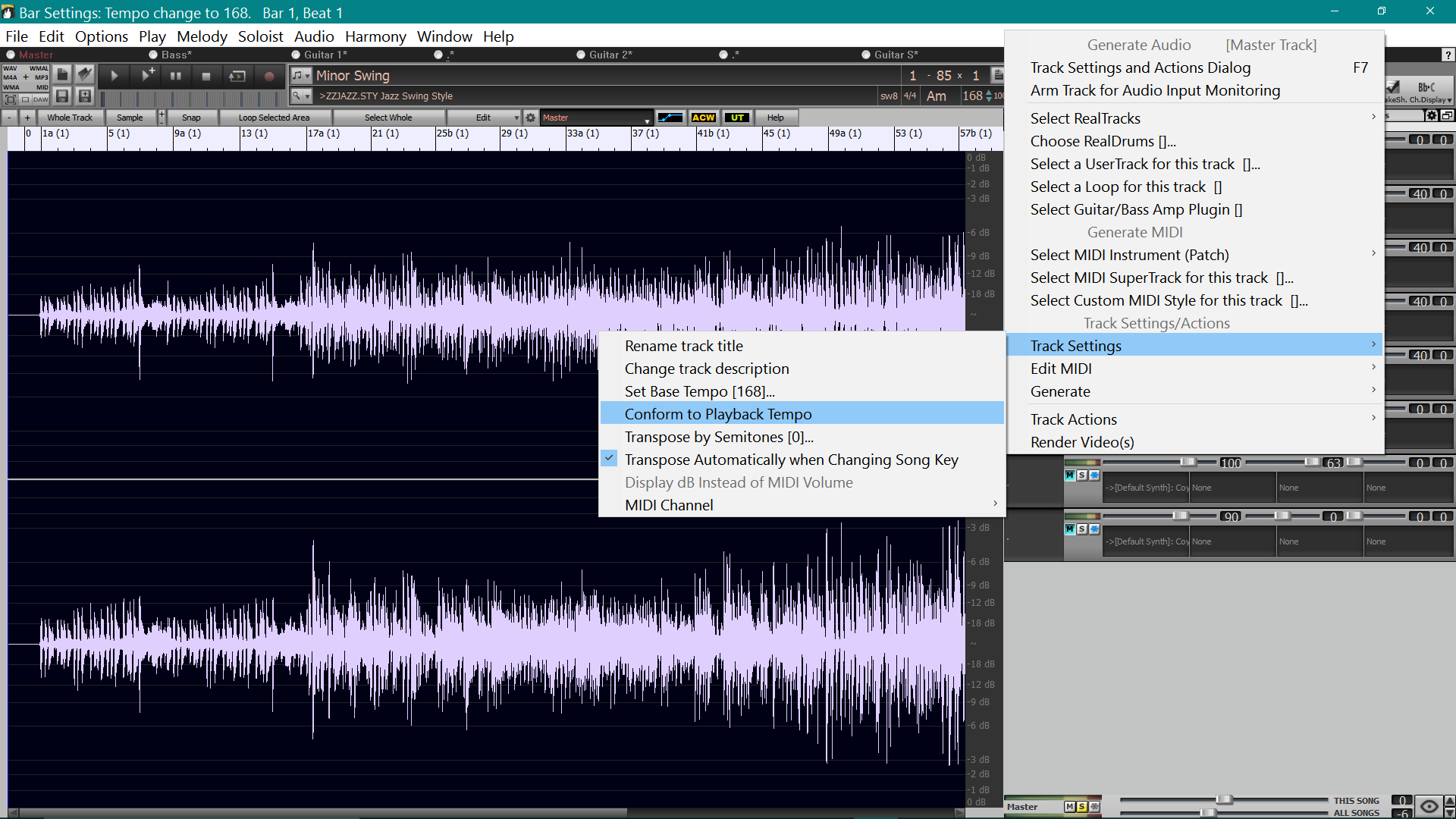Open the song title music note dropdown
This screenshot has height=819, width=1456.
point(301,75)
